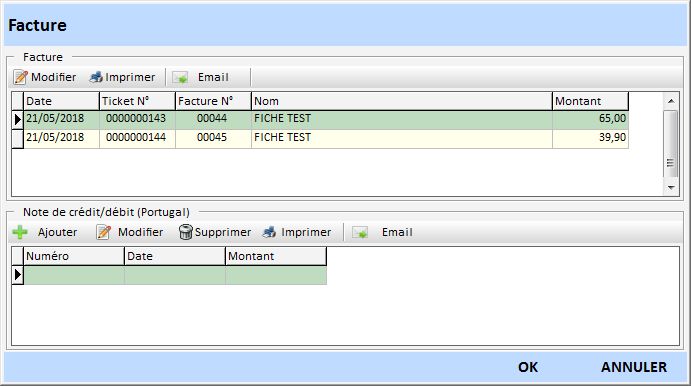This screenshot has width=691, height=386.
Task: Click the Email icon in credit note toolbar
Action: [x=360, y=233]
